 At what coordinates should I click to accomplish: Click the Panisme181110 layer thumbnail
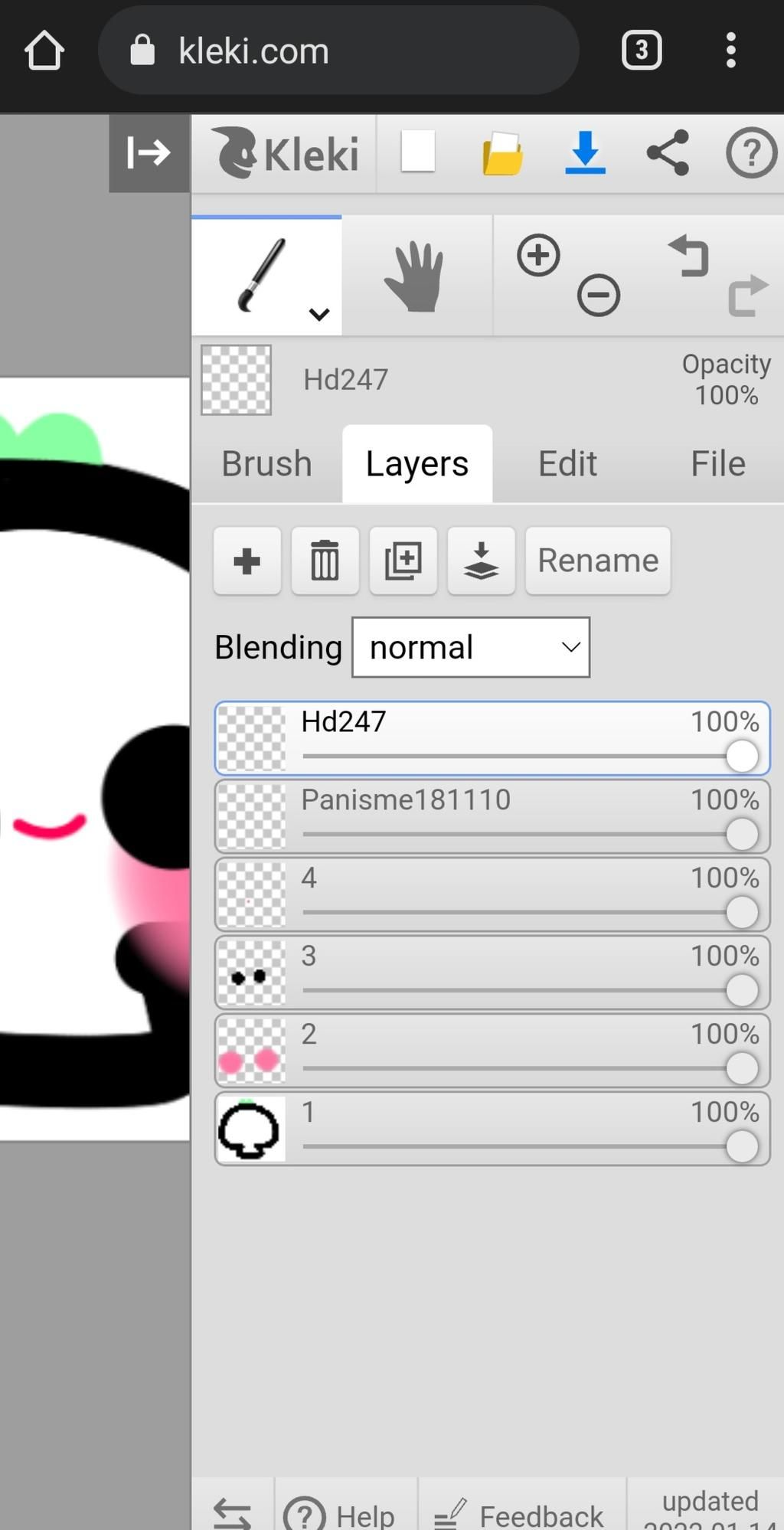[251, 816]
